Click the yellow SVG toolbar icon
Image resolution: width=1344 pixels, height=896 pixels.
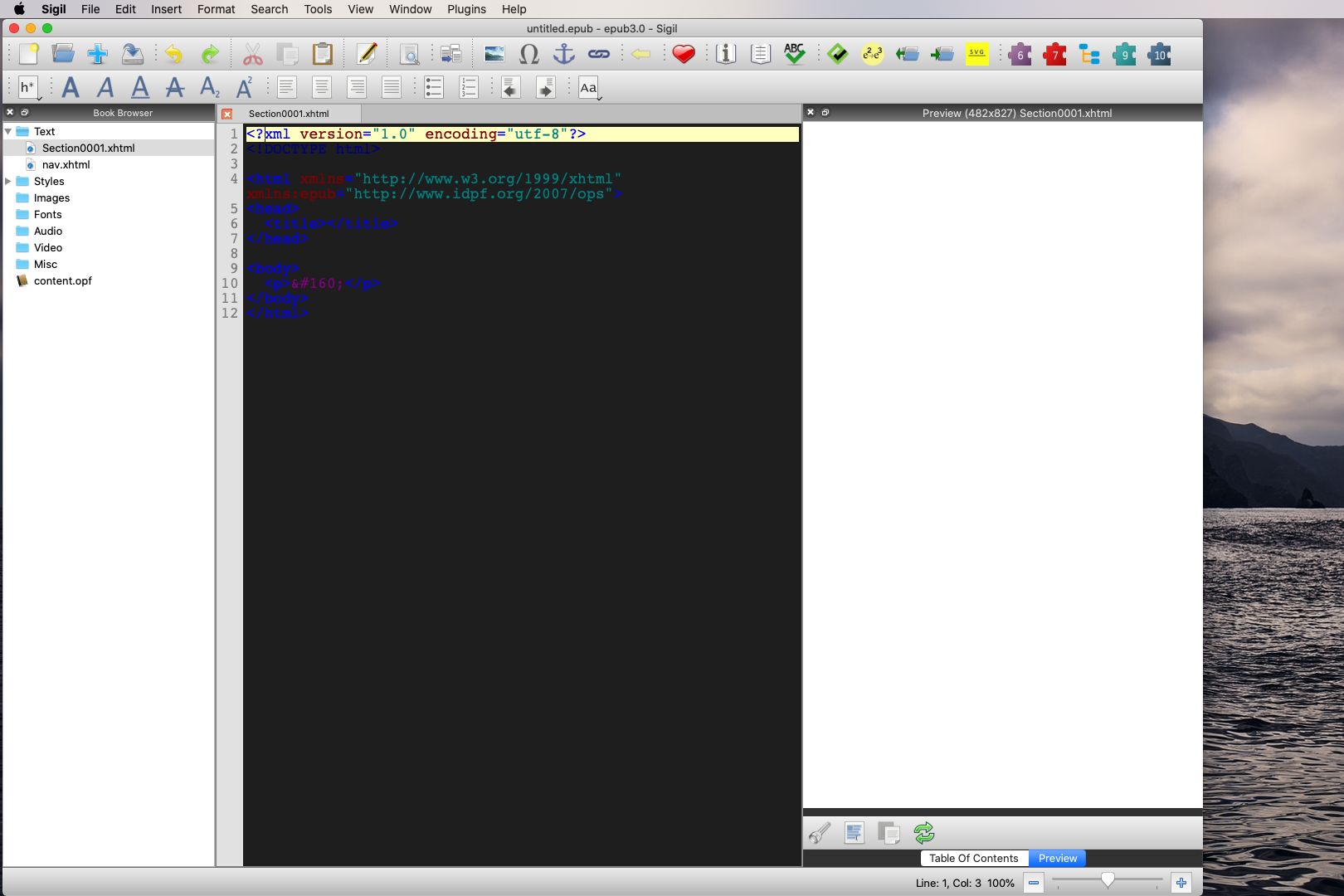coord(977,55)
